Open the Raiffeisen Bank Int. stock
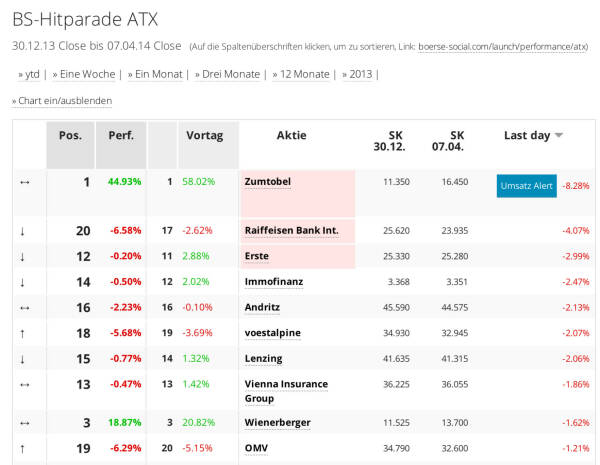 (x=291, y=230)
